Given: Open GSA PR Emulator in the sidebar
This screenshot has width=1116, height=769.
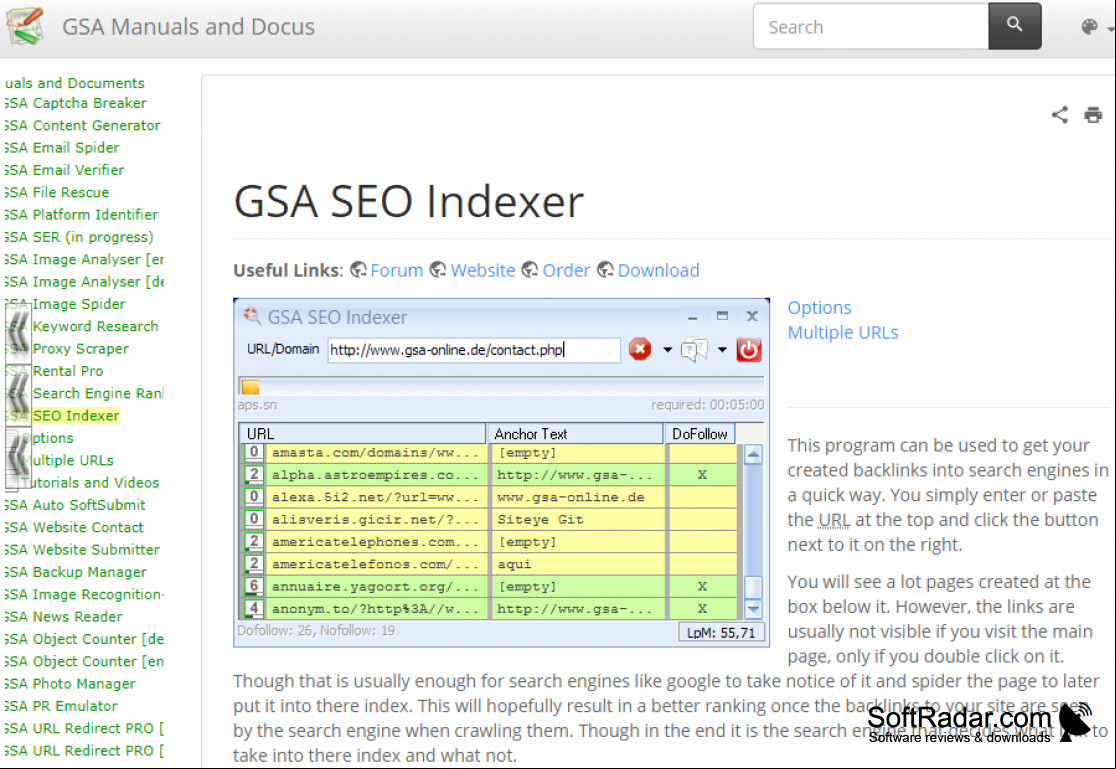Looking at the screenshot, I should tap(61, 706).
